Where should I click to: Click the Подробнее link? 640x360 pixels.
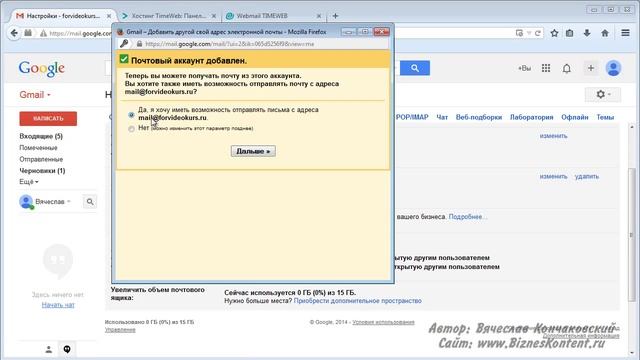(x=467, y=217)
